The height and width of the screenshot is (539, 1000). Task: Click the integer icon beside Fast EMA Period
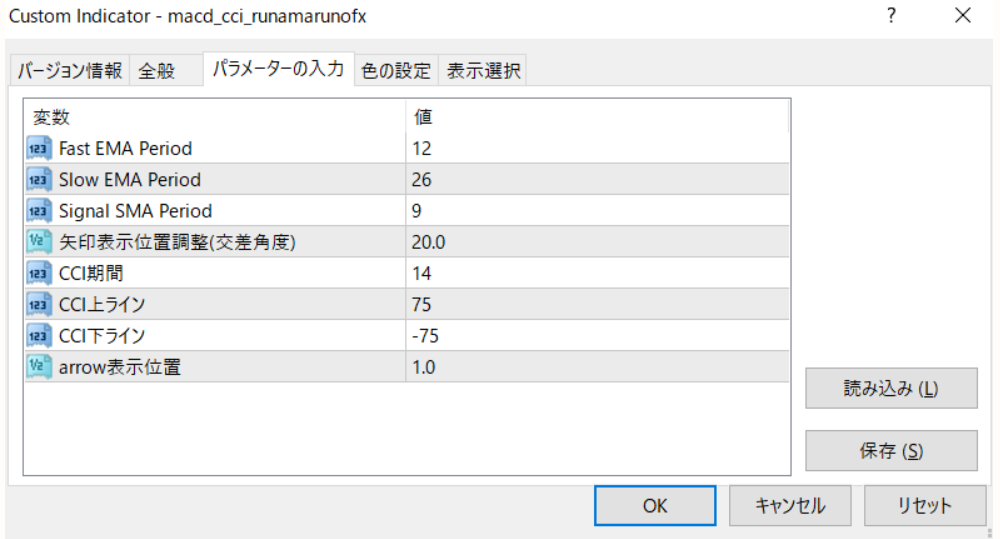coord(39,149)
